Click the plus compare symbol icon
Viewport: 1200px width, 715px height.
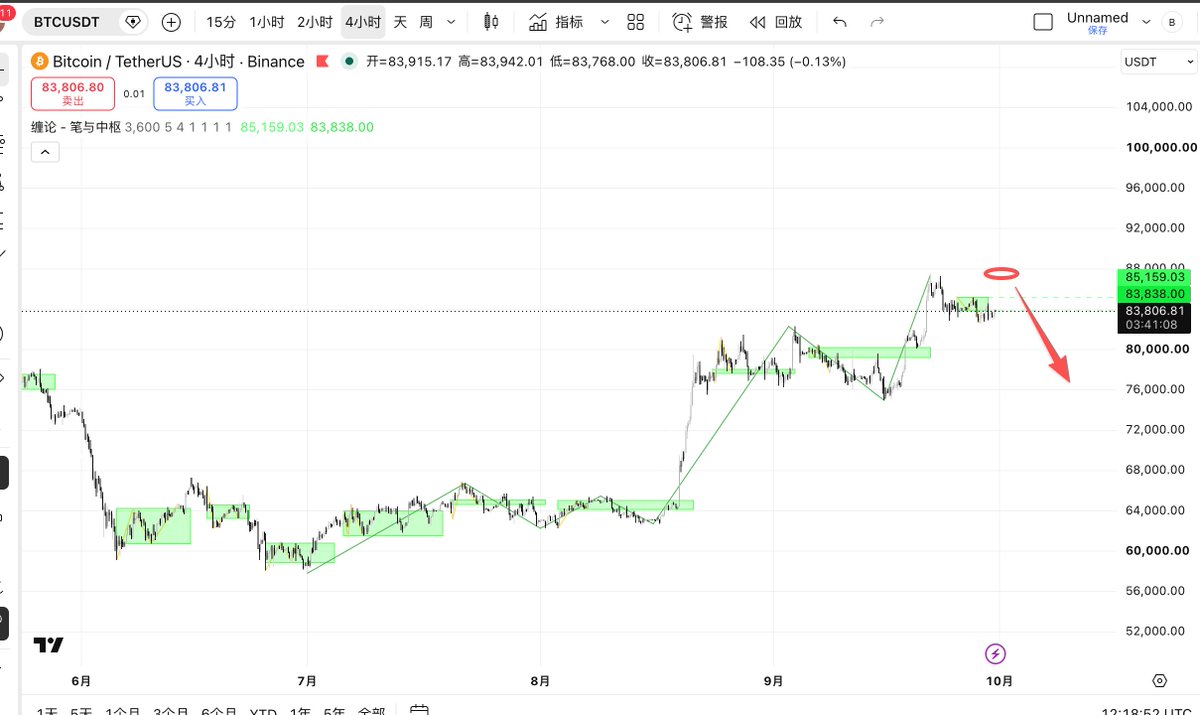tap(171, 22)
